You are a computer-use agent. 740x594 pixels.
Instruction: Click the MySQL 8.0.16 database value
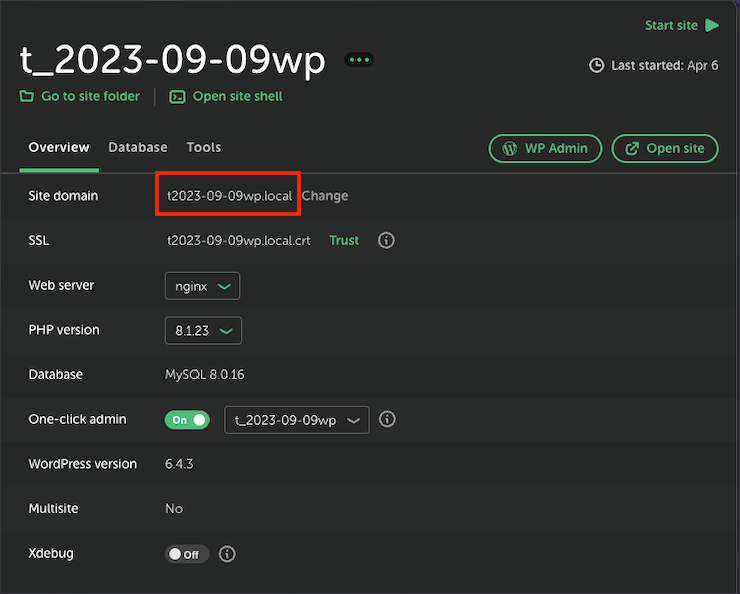(x=204, y=375)
